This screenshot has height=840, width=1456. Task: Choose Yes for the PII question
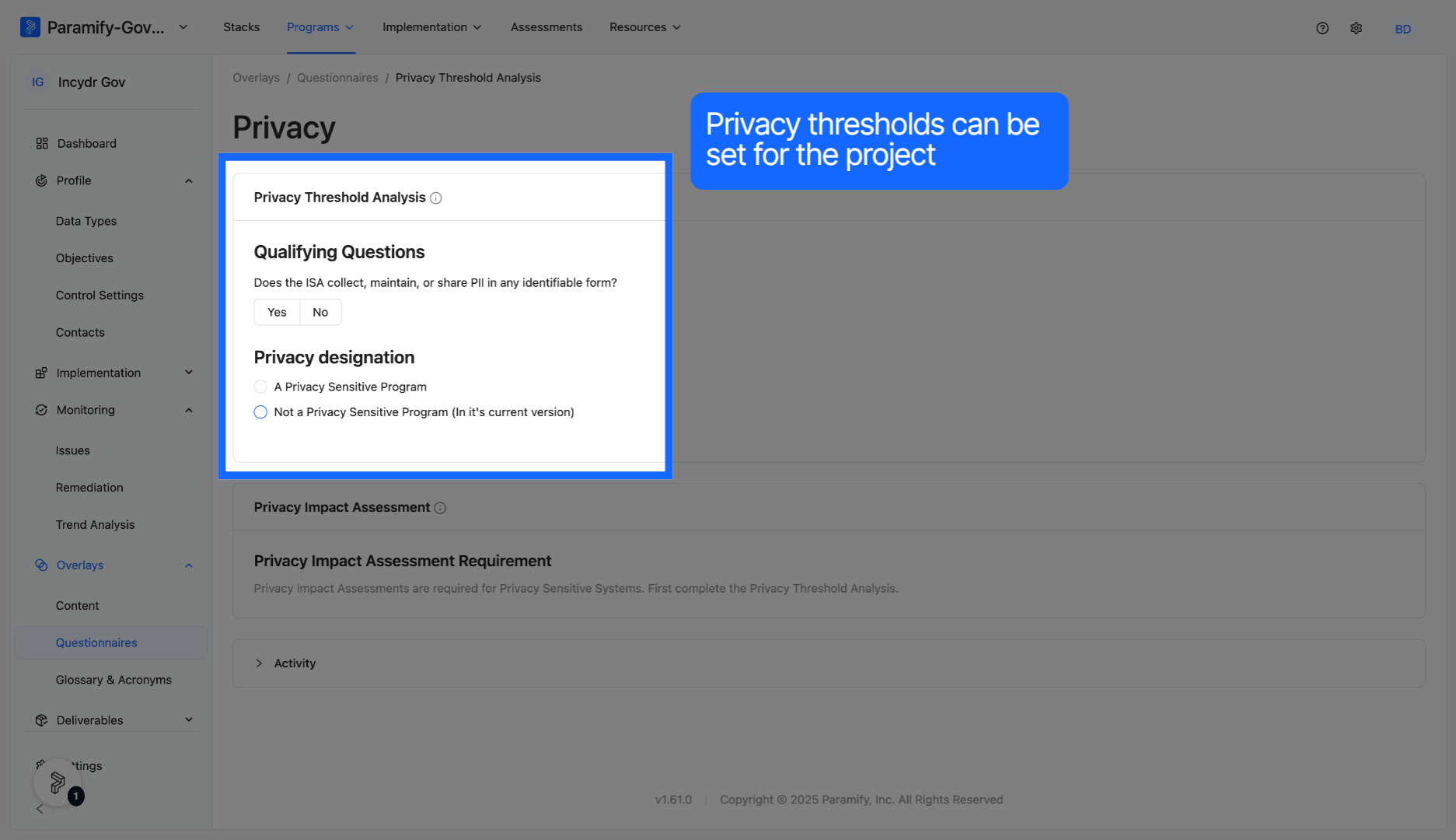[277, 312]
